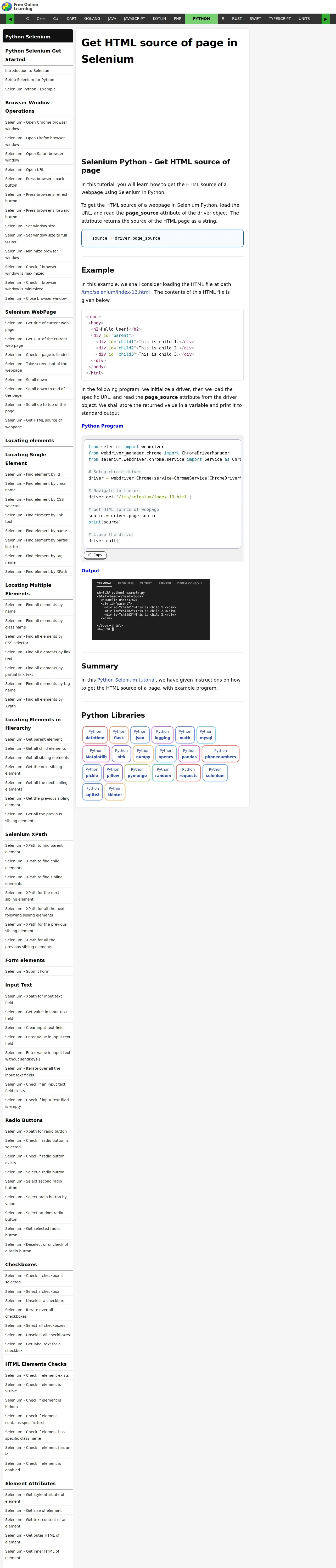Click the TERMINAL output screenshot image
Screen dimensions: 336x1568
pos(151,609)
